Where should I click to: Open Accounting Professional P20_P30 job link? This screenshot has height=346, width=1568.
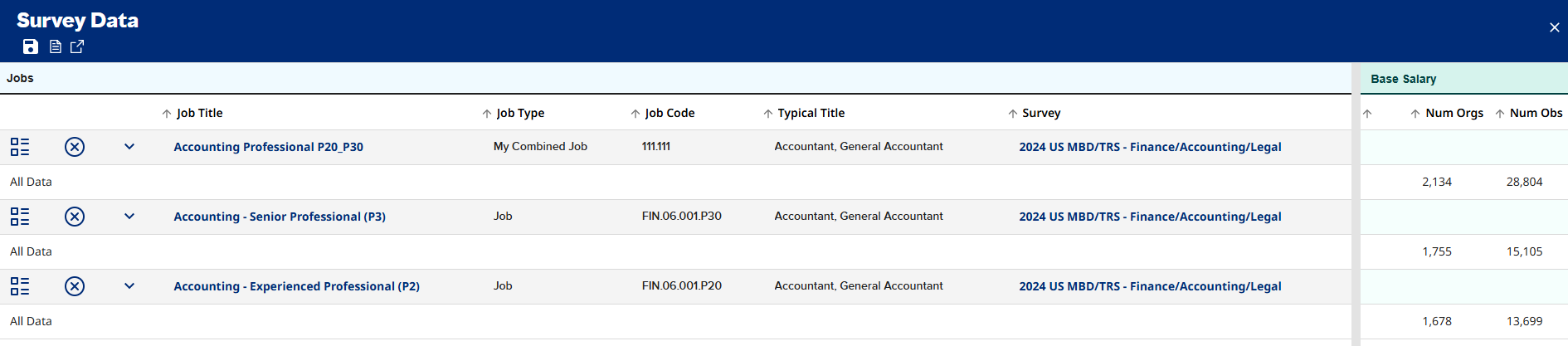pos(268,147)
